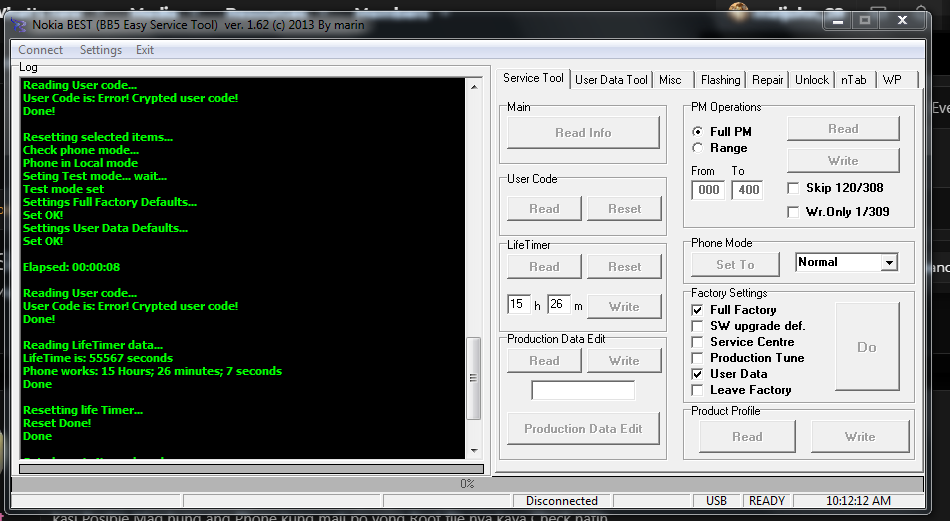Click Read in LifeTimer group

544,267
